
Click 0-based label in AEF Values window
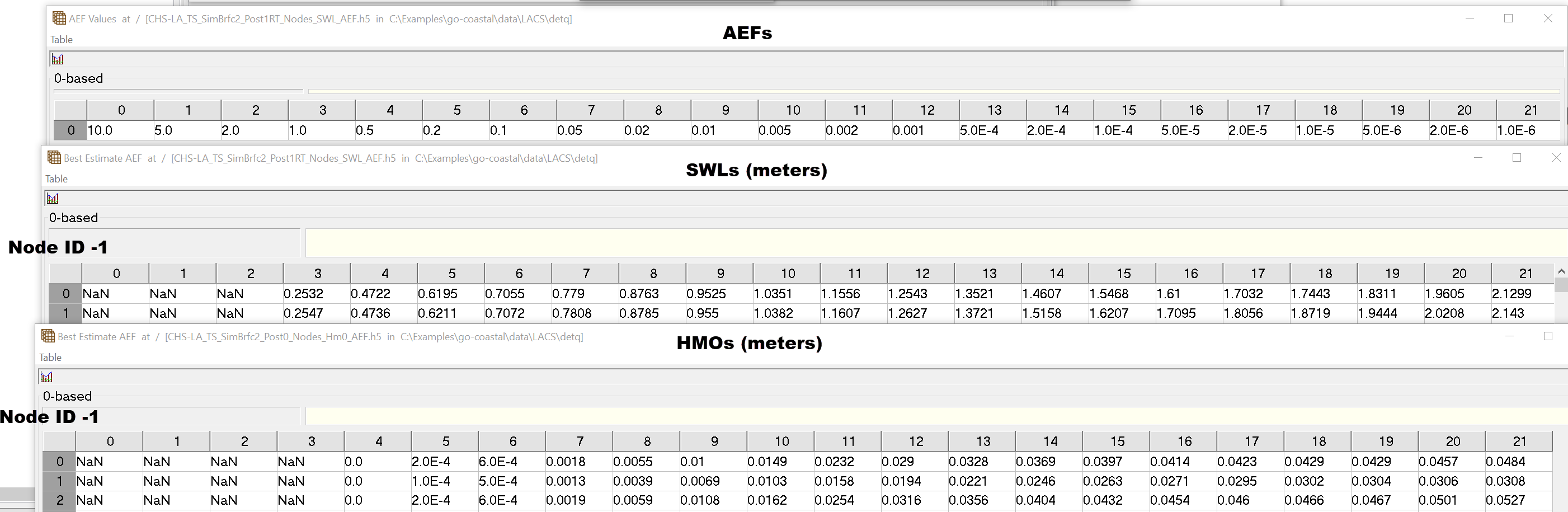(78, 78)
